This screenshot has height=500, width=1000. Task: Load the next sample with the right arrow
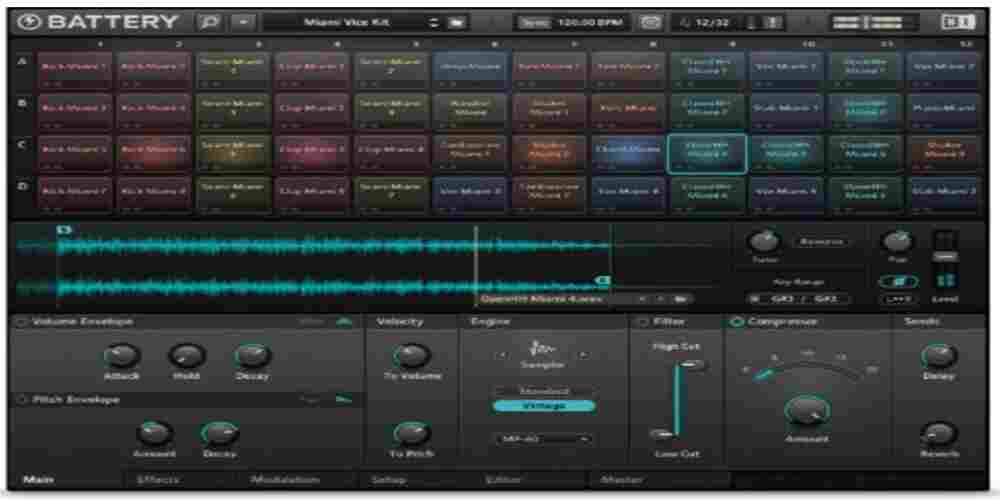(661, 298)
